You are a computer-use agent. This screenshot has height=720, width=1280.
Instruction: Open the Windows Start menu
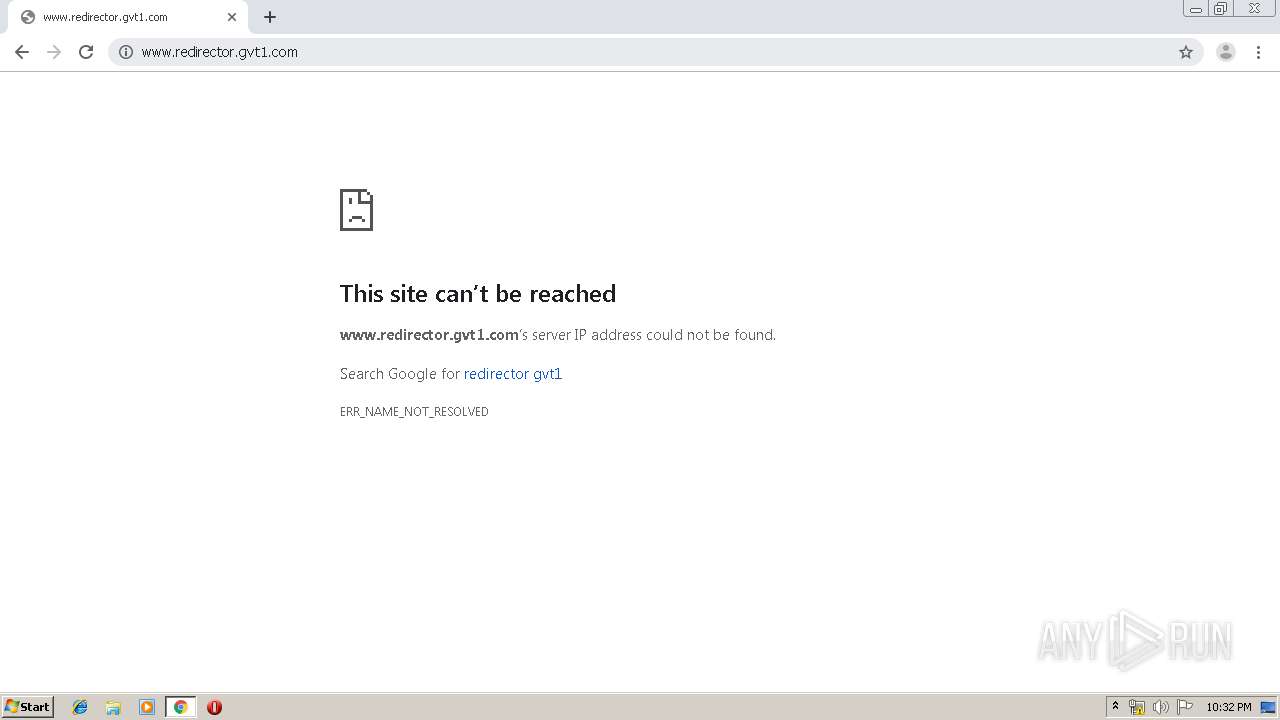pyautogui.click(x=28, y=707)
